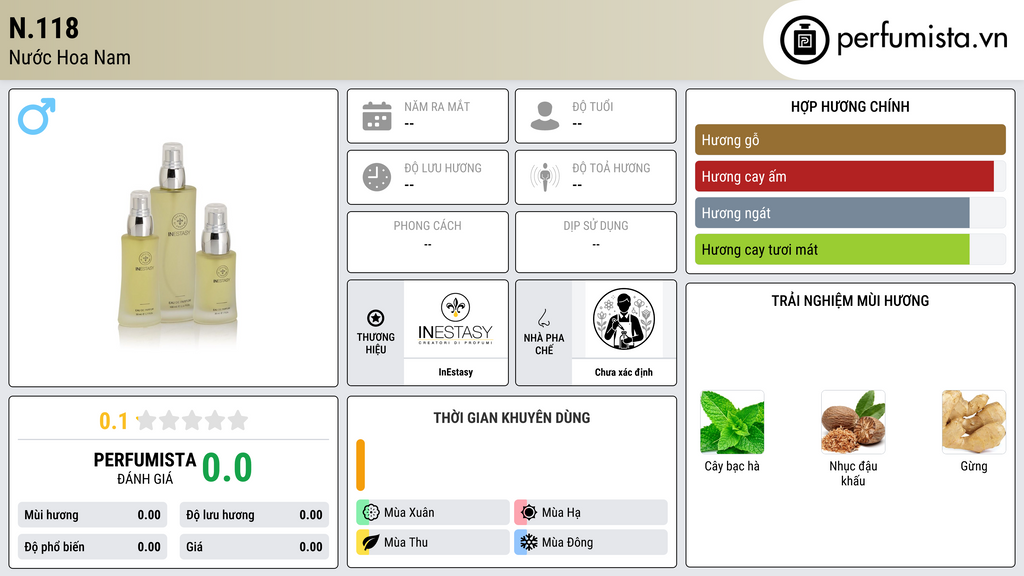Open the perfumer illustration Chưa xác định
The height and width of the screenshot is (576, 1024).
point(624,319)
